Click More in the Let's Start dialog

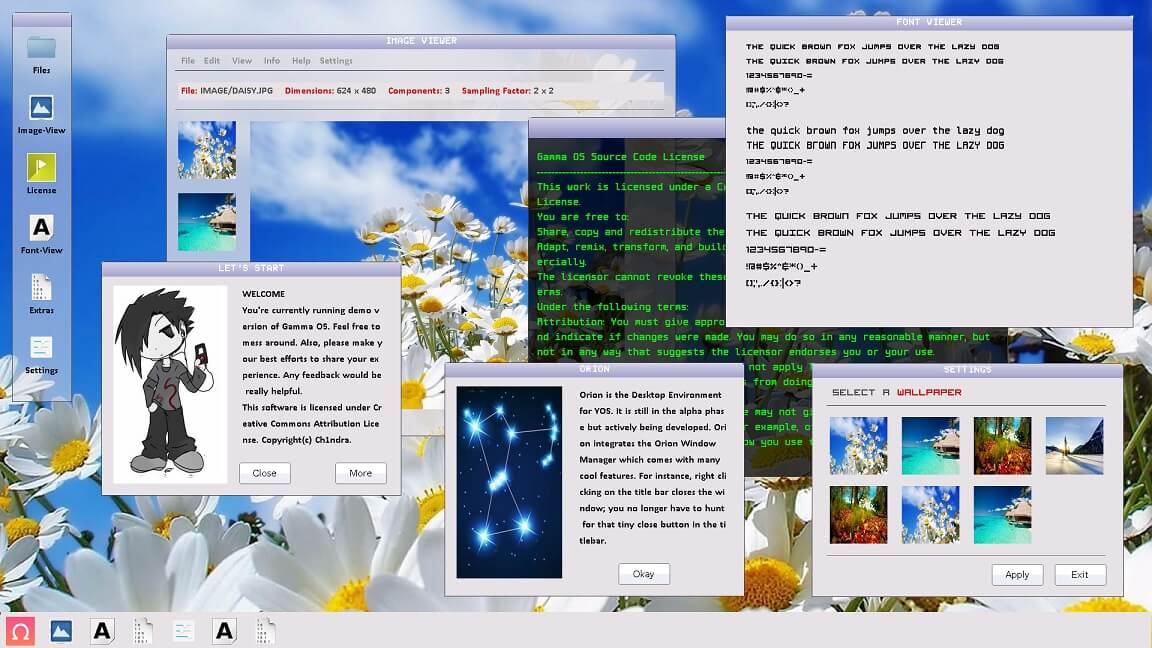coord(361,473)
